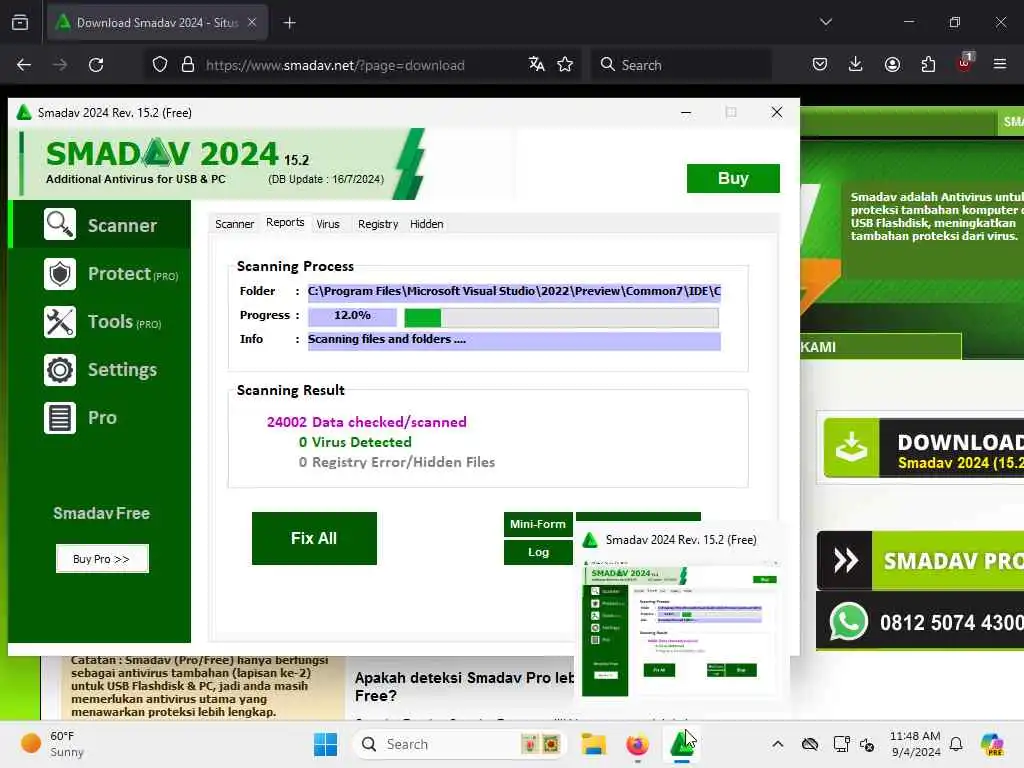1024x768 pixels.
Task: Open the Tools (PRO) wrench icon
Action: (x=59, y=322)
